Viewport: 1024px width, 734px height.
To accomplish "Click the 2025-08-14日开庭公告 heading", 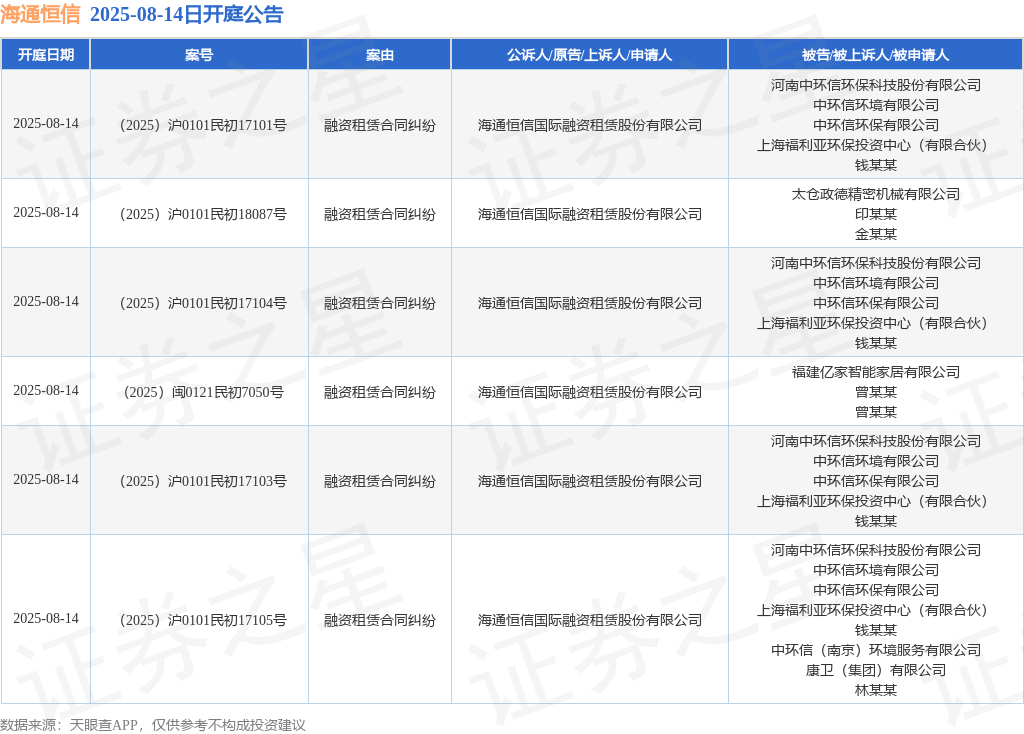I will click(x=187, y=14).
